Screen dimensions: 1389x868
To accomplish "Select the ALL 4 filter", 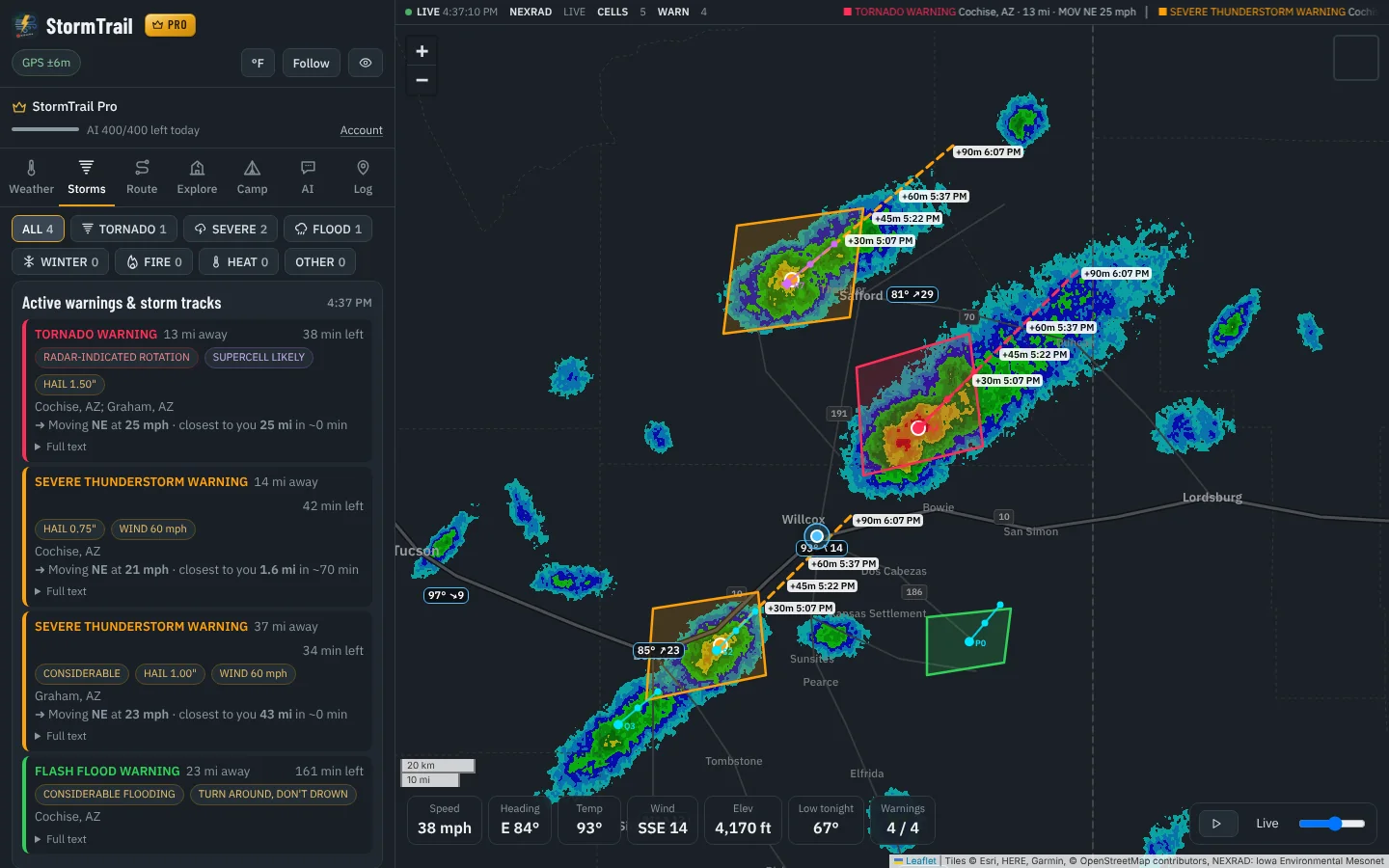I will tap(39, 229).
